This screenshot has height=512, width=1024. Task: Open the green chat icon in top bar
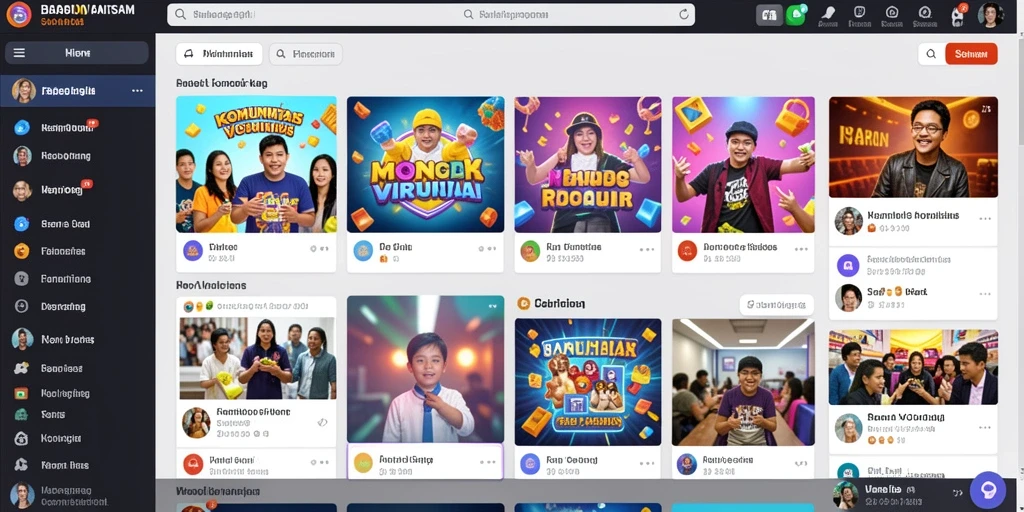(795, 15)
